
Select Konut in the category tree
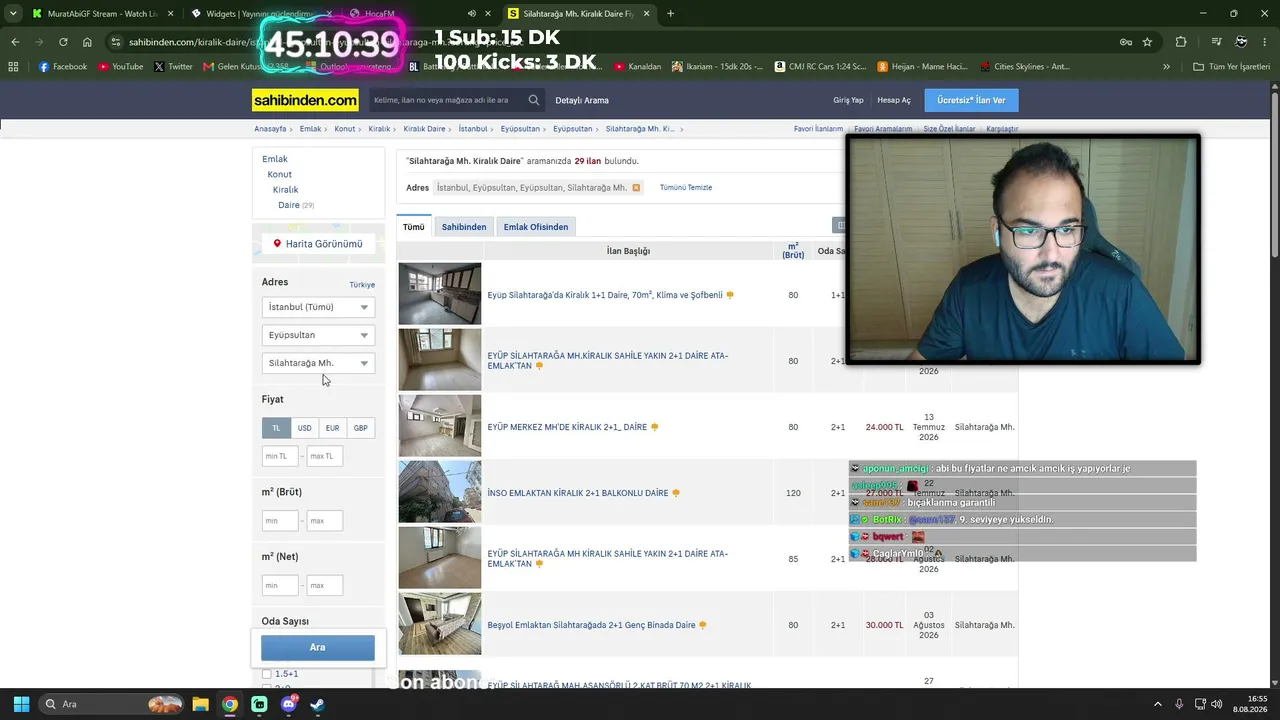280,174
